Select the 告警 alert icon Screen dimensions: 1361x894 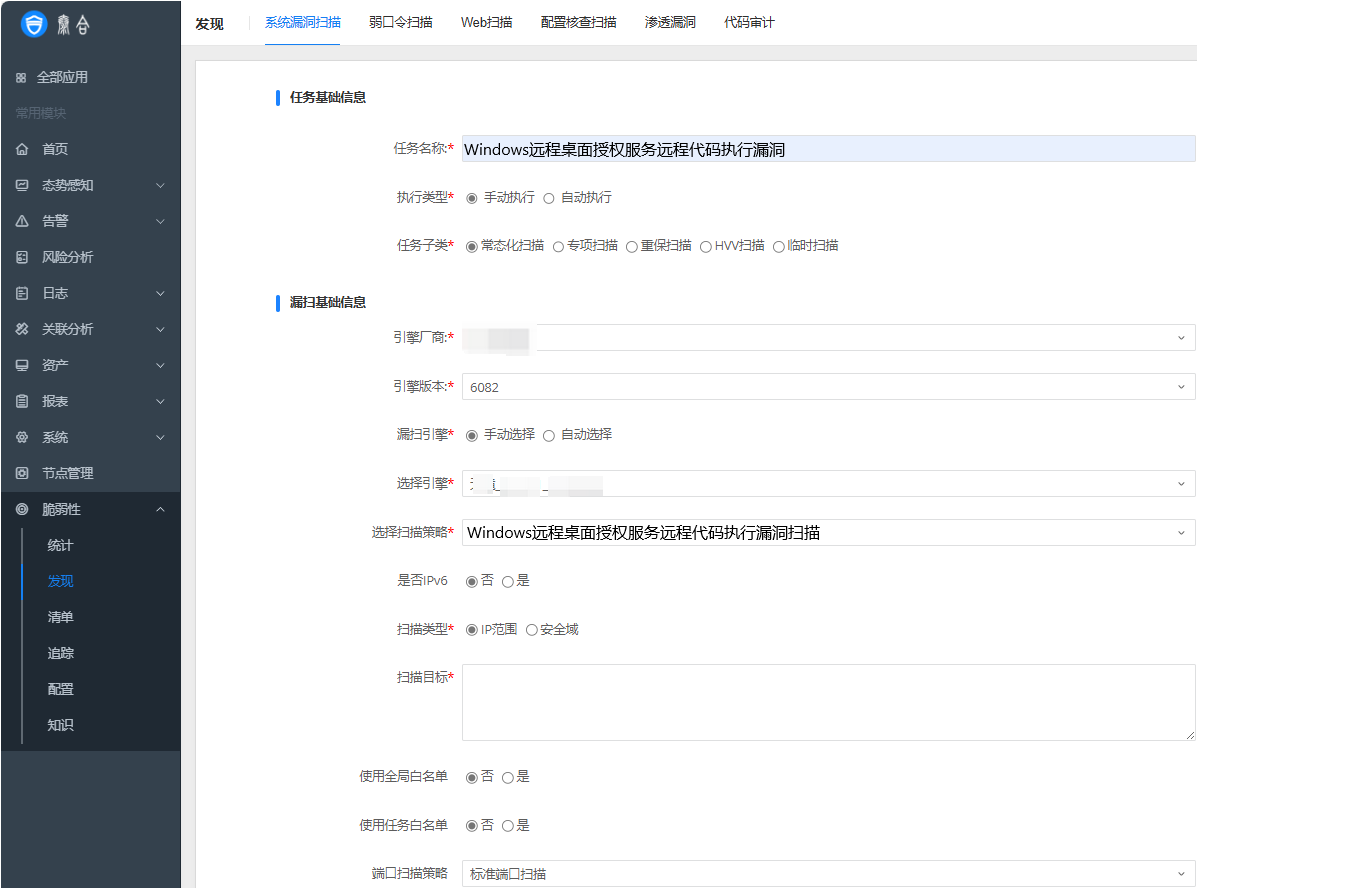tap(20, 220)
